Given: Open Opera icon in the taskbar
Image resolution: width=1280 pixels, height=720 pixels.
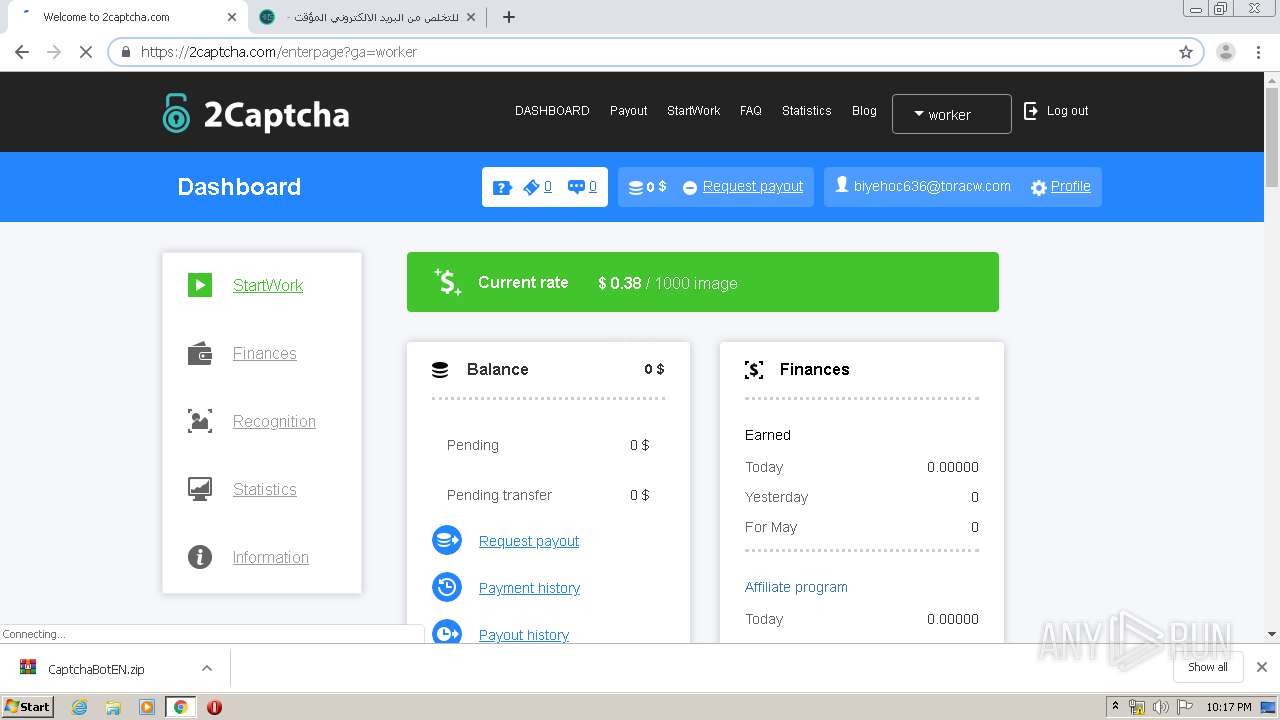Looking at the screenshot, I should tap(214, 707).
